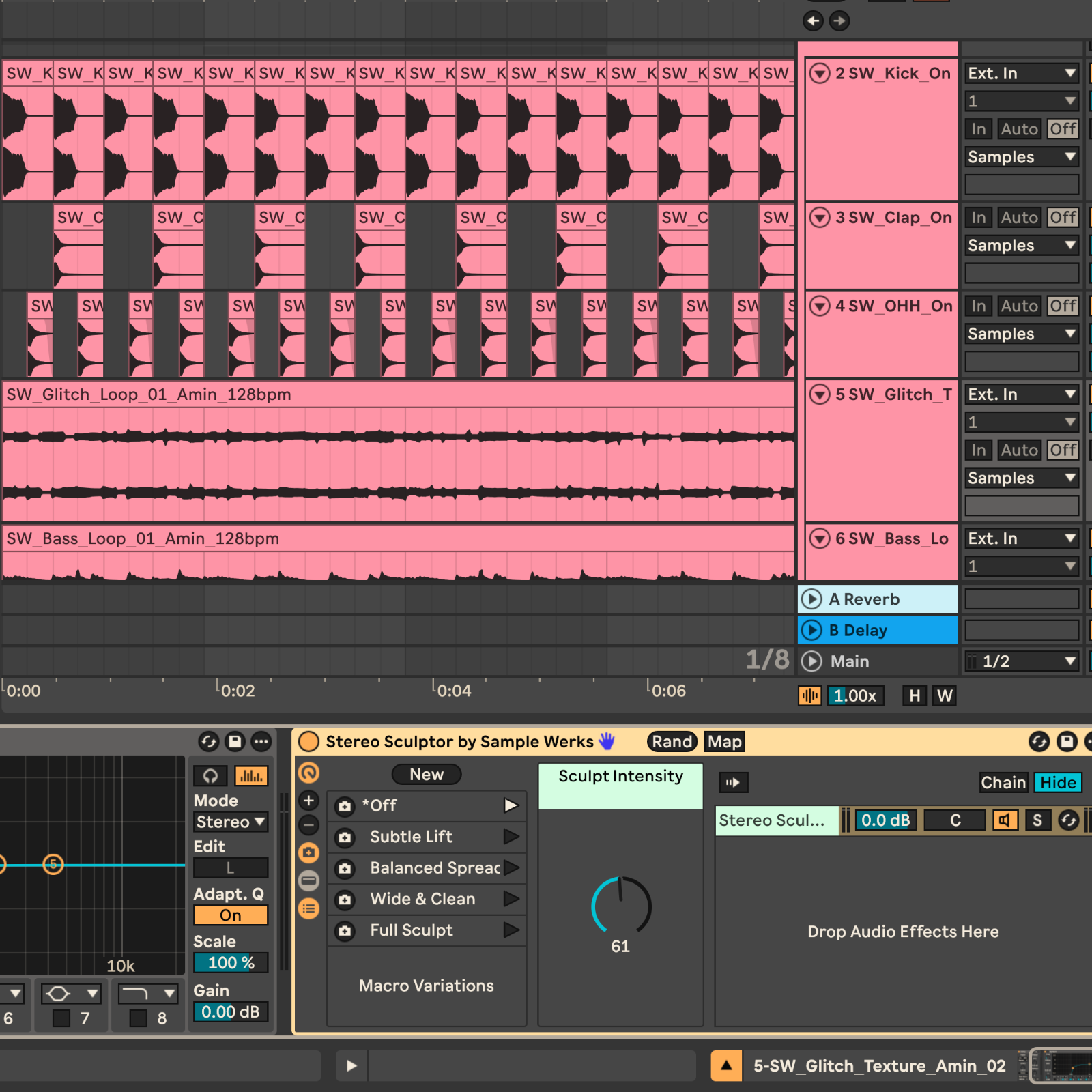Open the EQ Mode Stereo dropdown
Viewport: 1092px width, 1092px height.
230,822
